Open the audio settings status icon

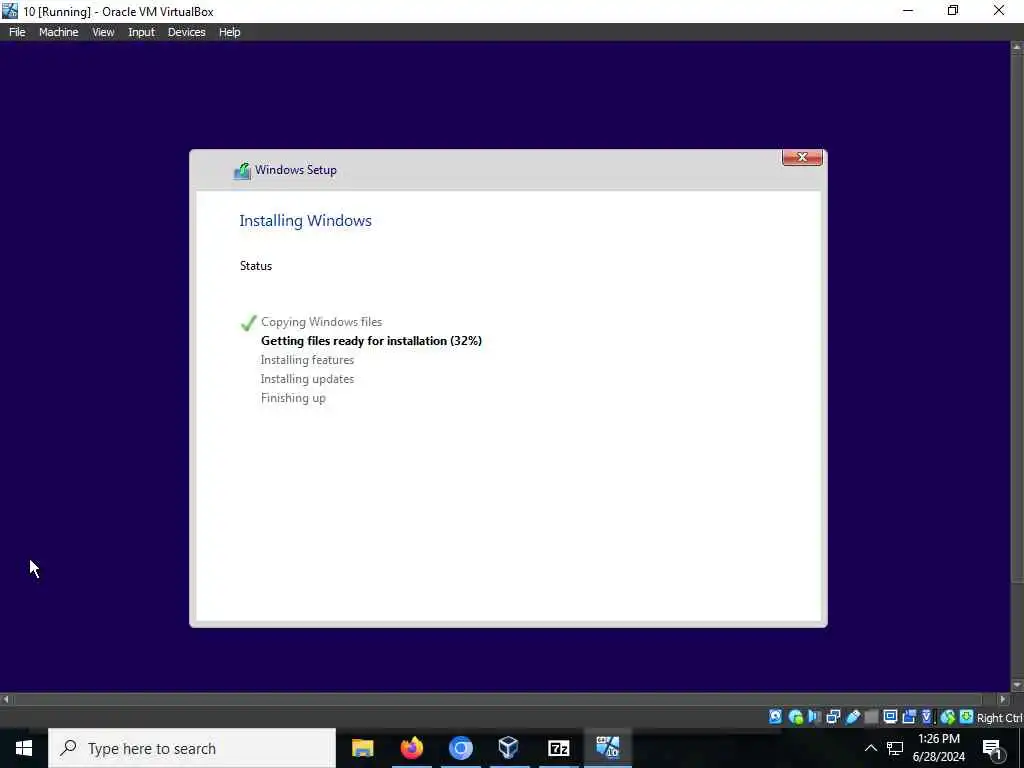[814, 717]
